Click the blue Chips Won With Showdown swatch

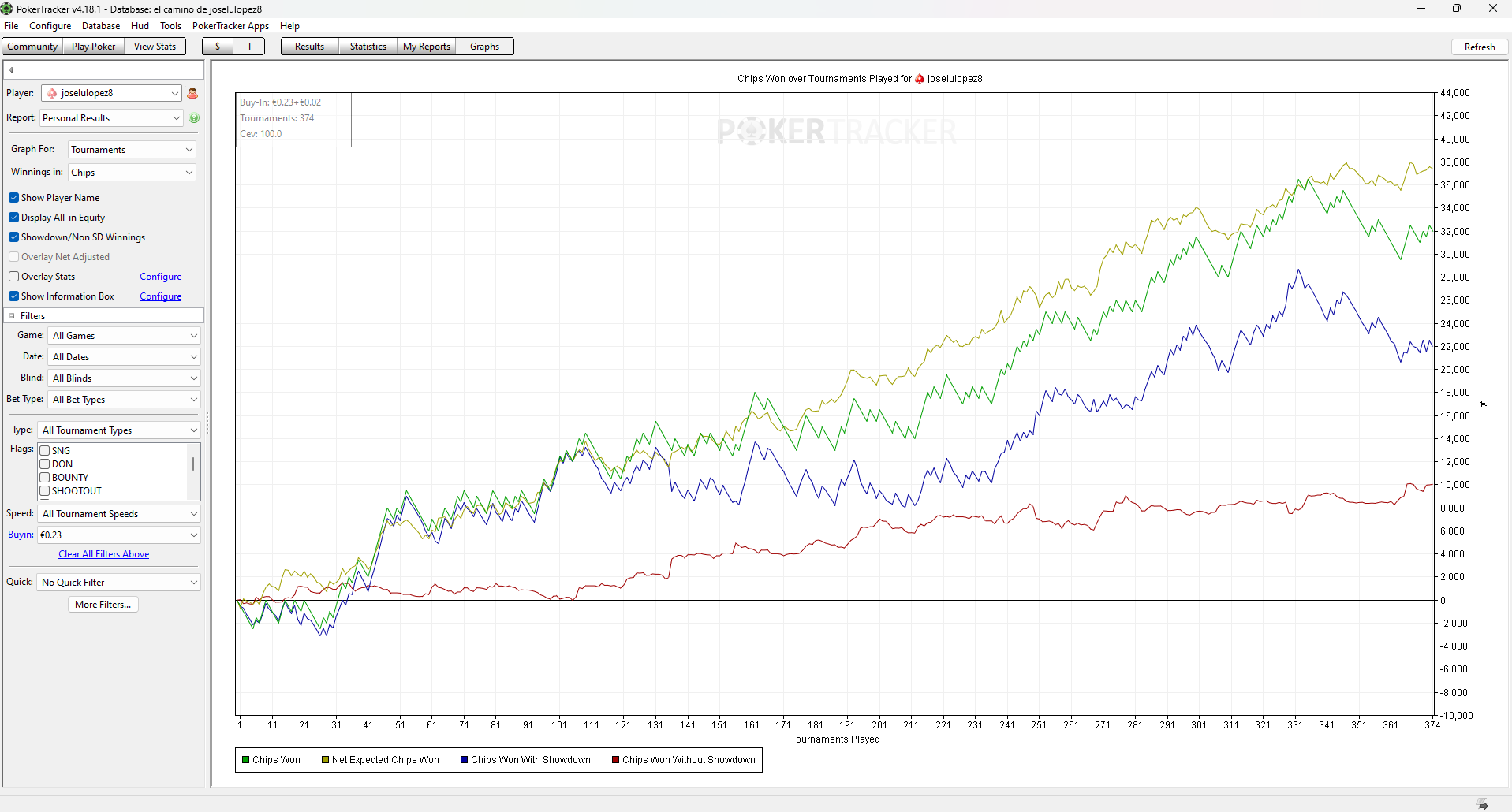pyautogui.click(x=465, y=760)
